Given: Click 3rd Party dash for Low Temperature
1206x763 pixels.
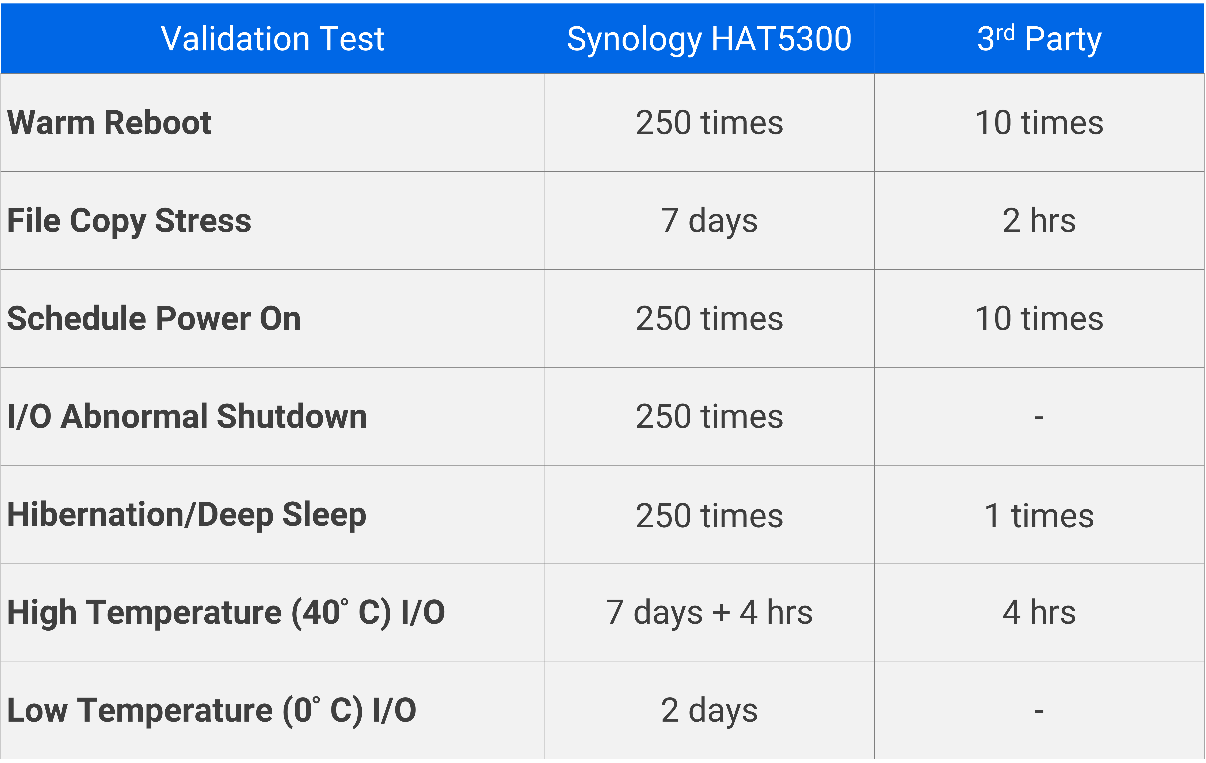Looking at the screenshot, I should (x=1039, y=711).
